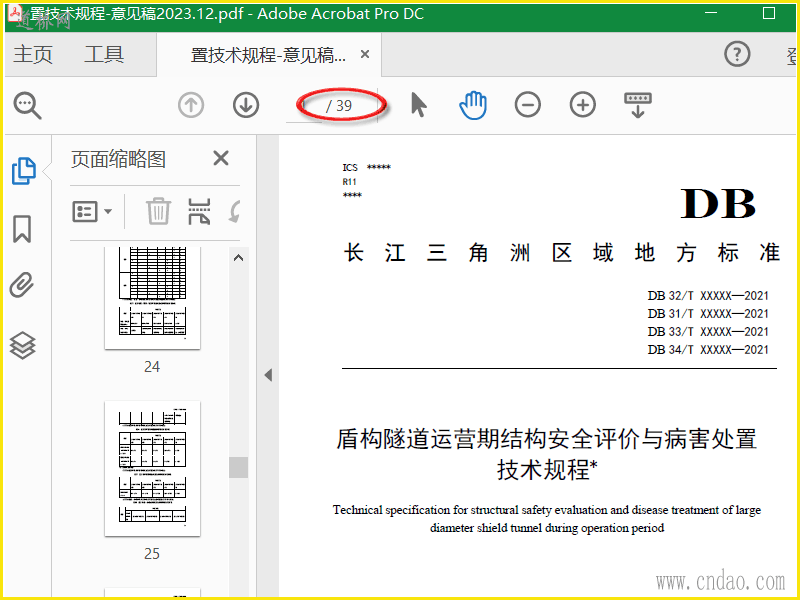Viewport: 800px width, 600px height.
Task: Click the insert pages icon
Action: 199,211
